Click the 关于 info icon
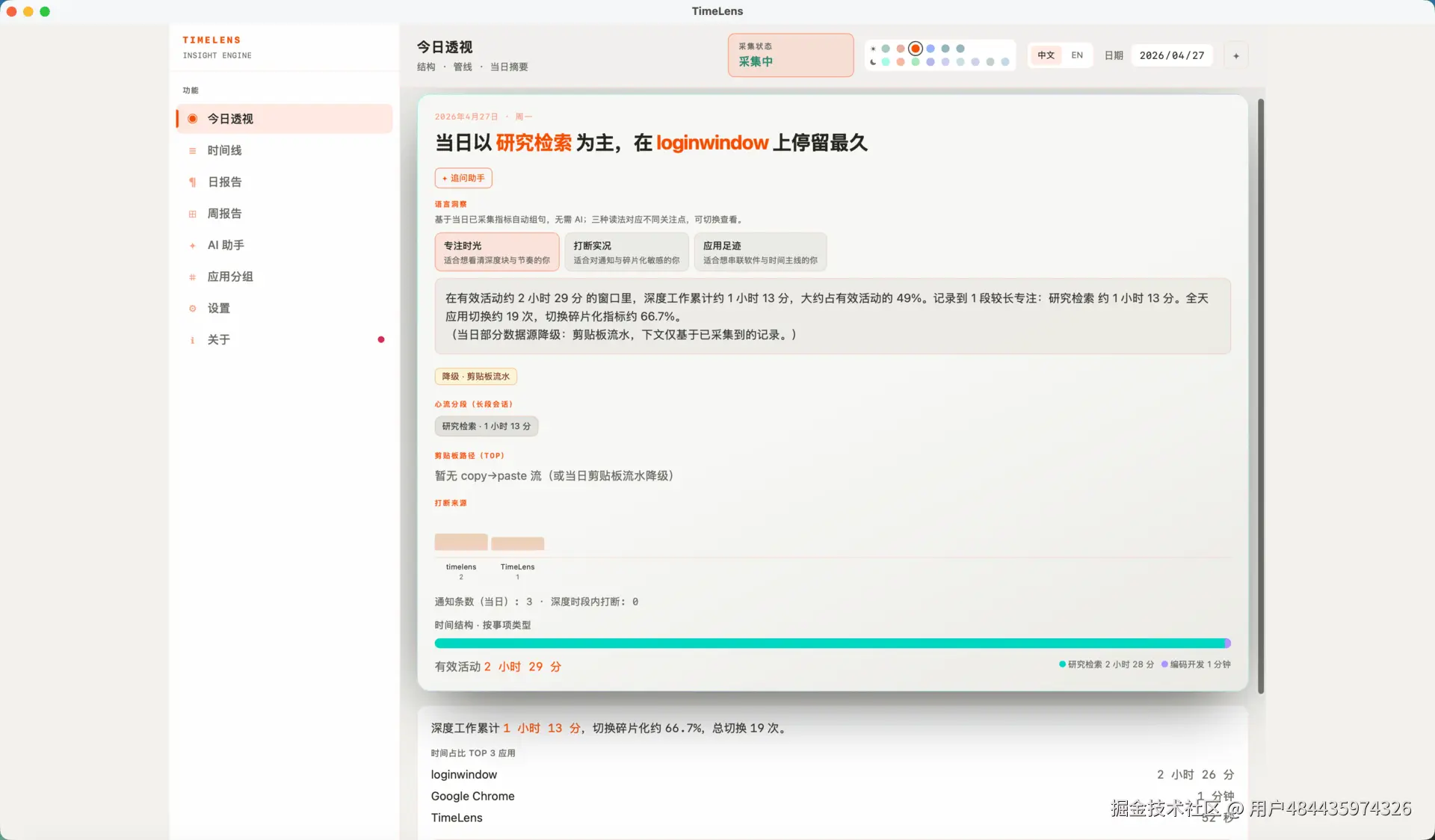This screenshot has width=1435, height=840. pyautogui.click(x=192, y=339)
